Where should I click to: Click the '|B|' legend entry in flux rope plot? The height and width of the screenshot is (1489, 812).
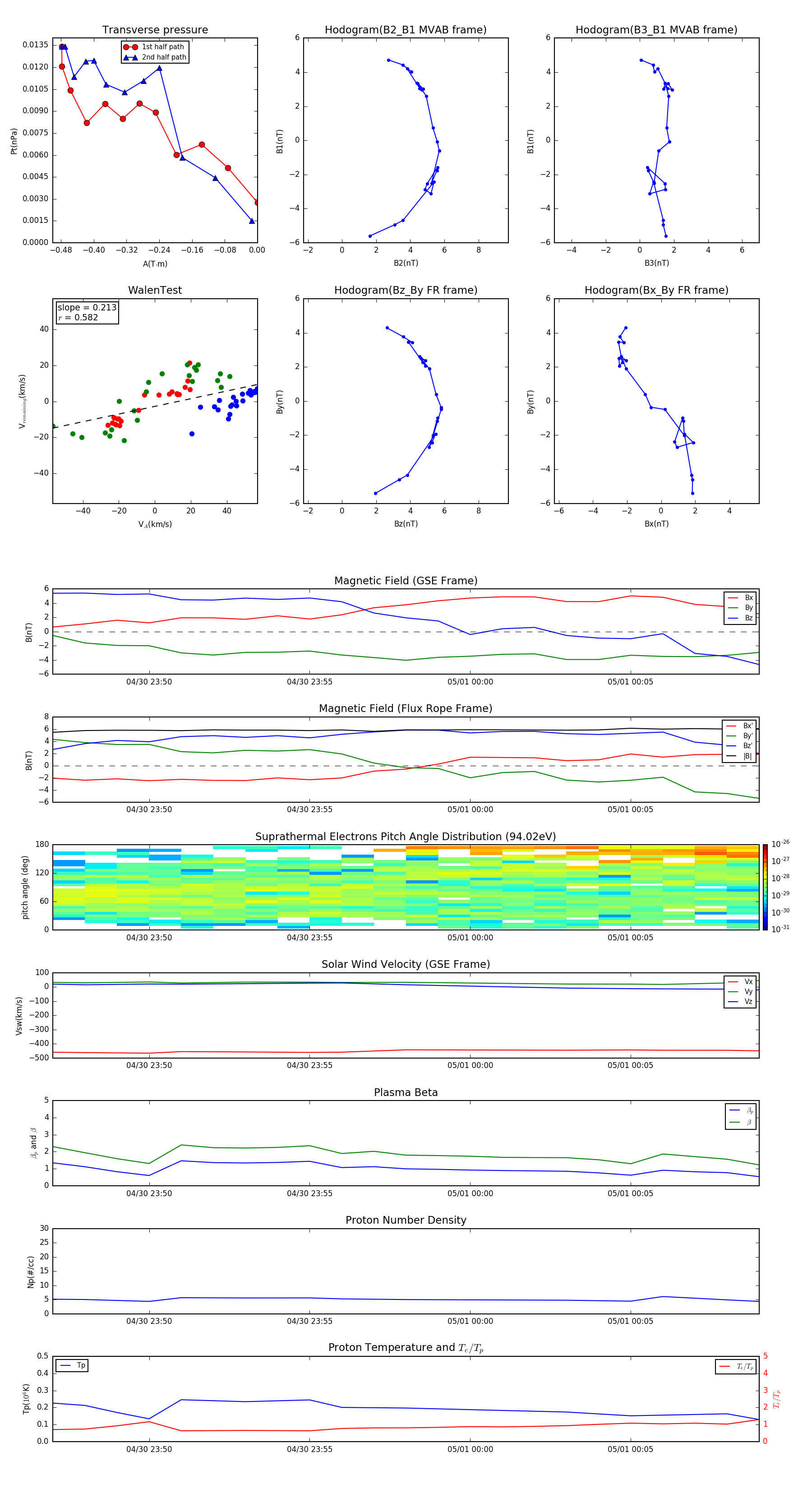740,756
